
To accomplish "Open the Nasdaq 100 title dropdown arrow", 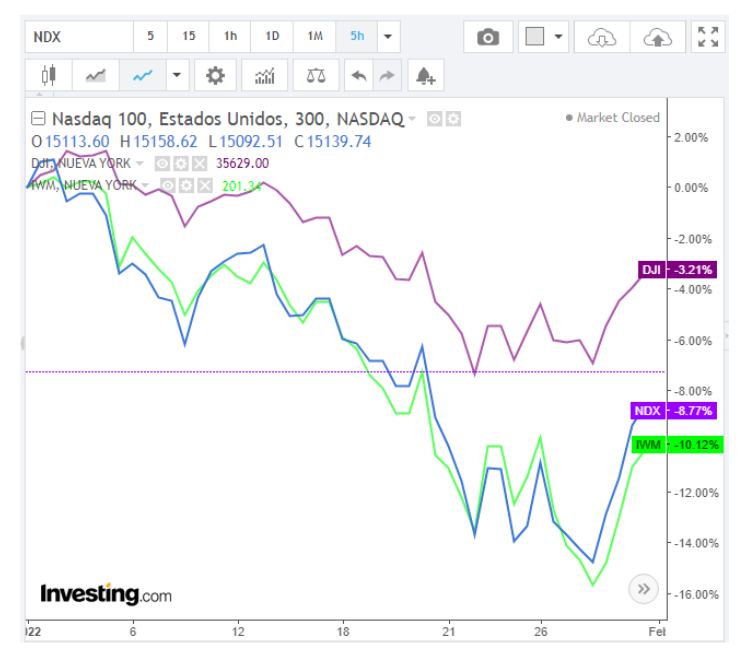I will [x=412, y=118].
